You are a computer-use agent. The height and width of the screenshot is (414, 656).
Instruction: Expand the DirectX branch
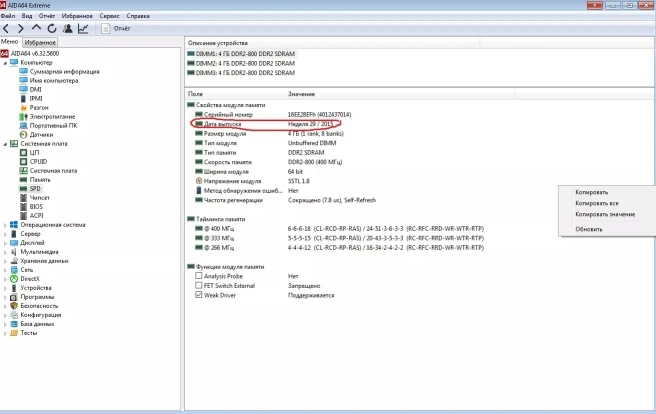(5, 279)
